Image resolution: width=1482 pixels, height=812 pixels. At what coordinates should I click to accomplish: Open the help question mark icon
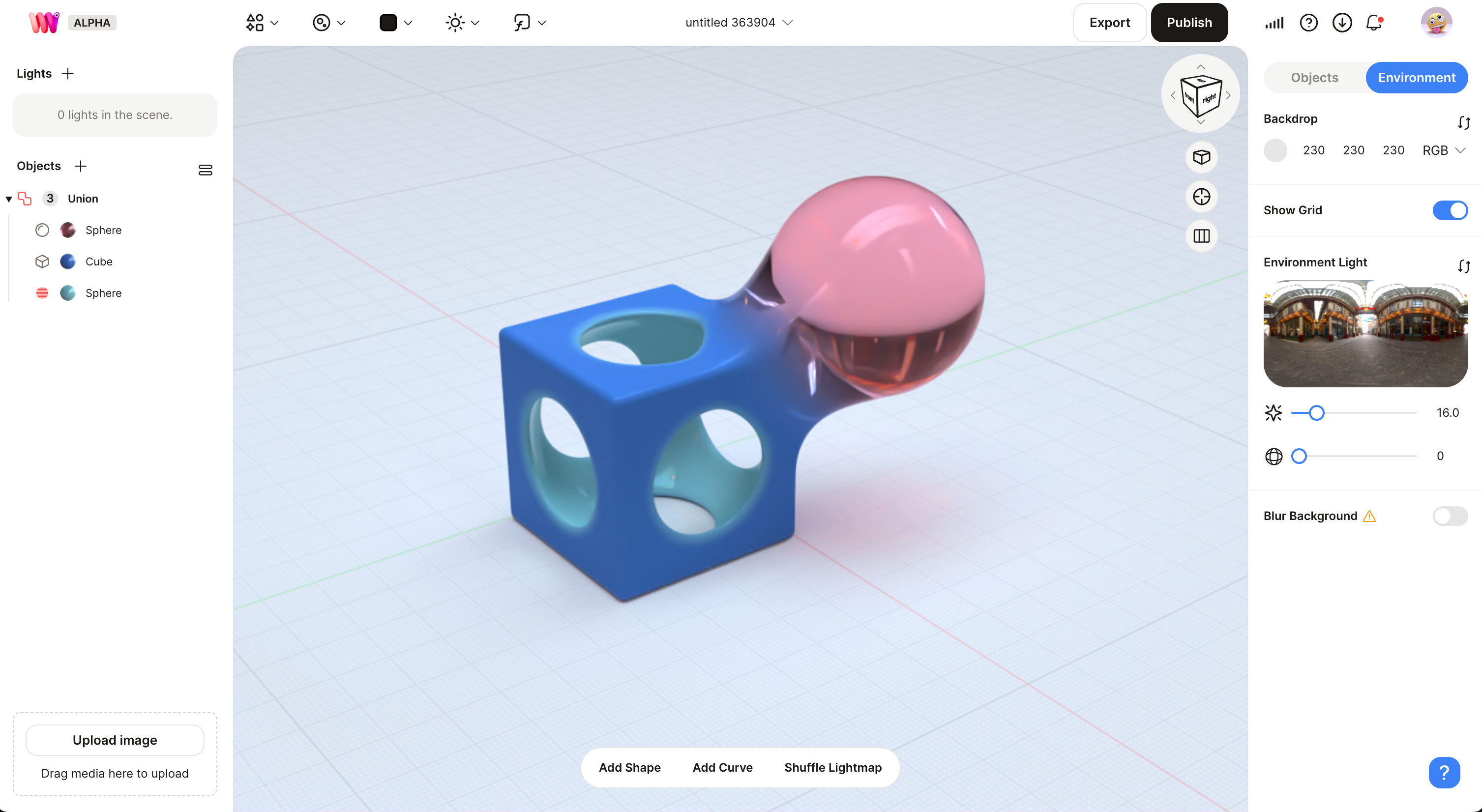[1308, 23]
